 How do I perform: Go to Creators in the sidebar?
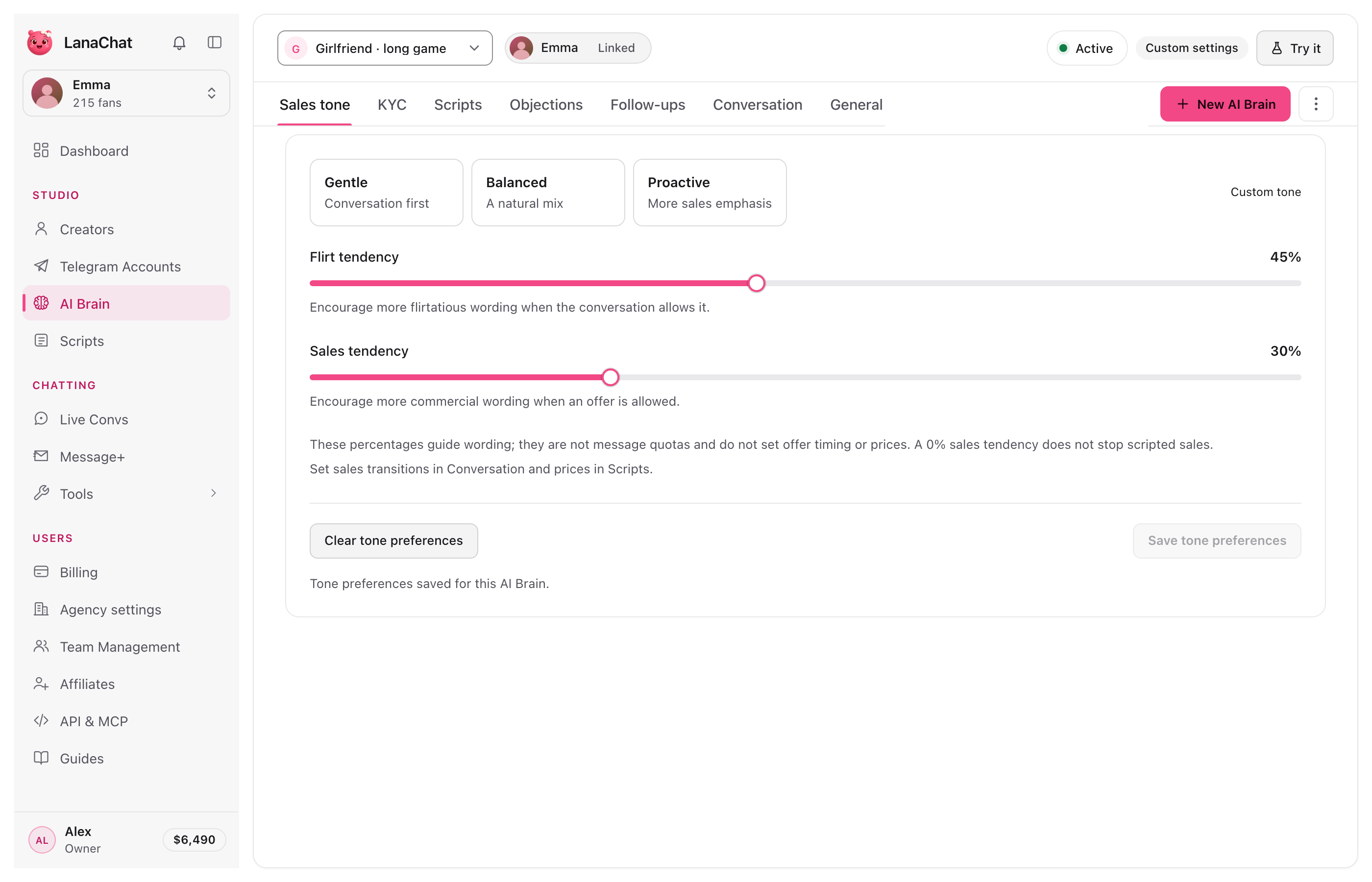[126, 229]
